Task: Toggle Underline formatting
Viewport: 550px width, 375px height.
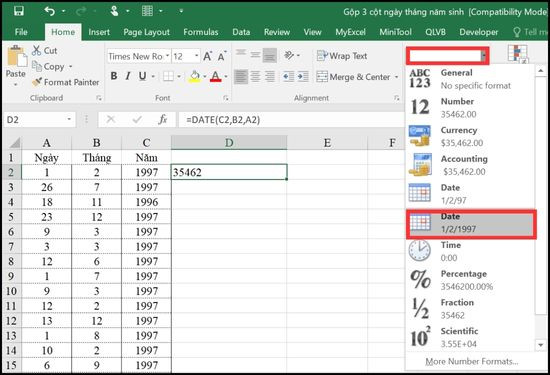Action: pos(142,76)
